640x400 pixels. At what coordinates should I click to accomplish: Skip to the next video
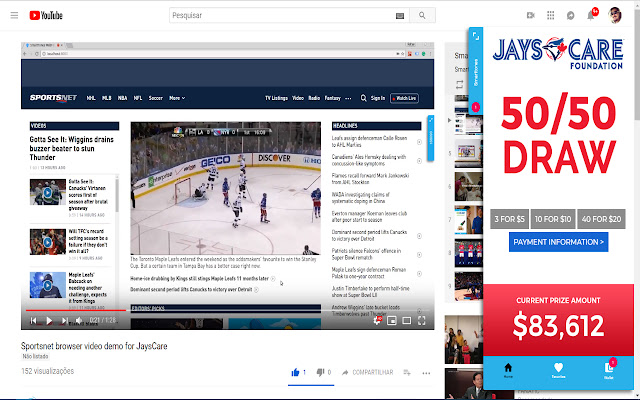(x=64, y=321)
